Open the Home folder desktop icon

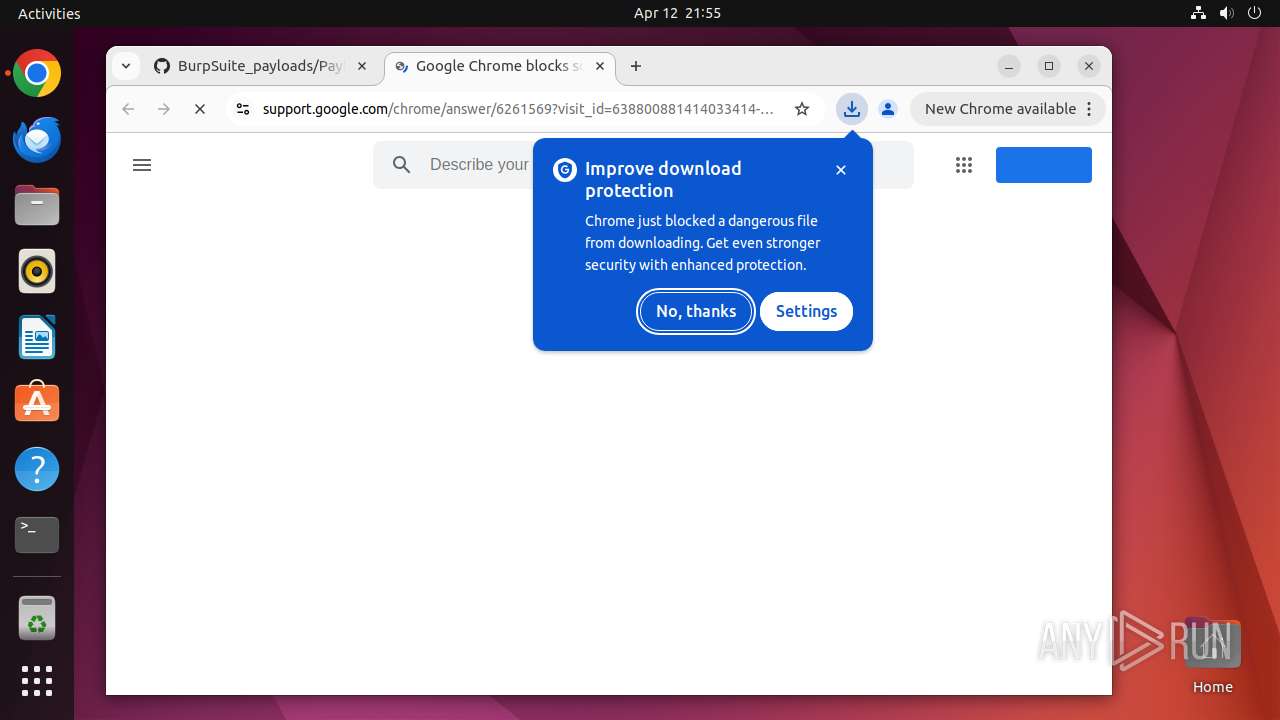pyautogui.click(x=1213, y=655)
